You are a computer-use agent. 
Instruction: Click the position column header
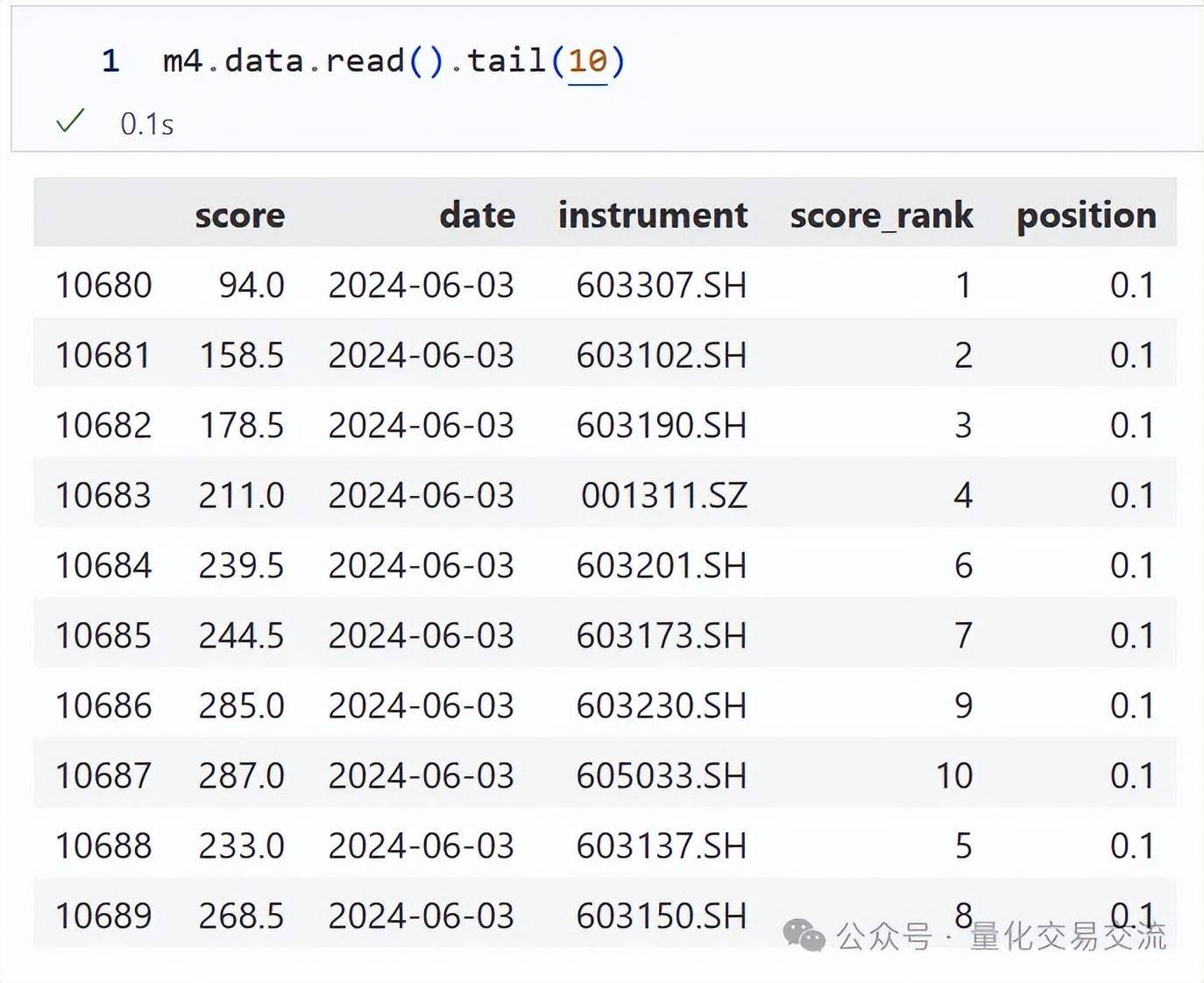1087,215
